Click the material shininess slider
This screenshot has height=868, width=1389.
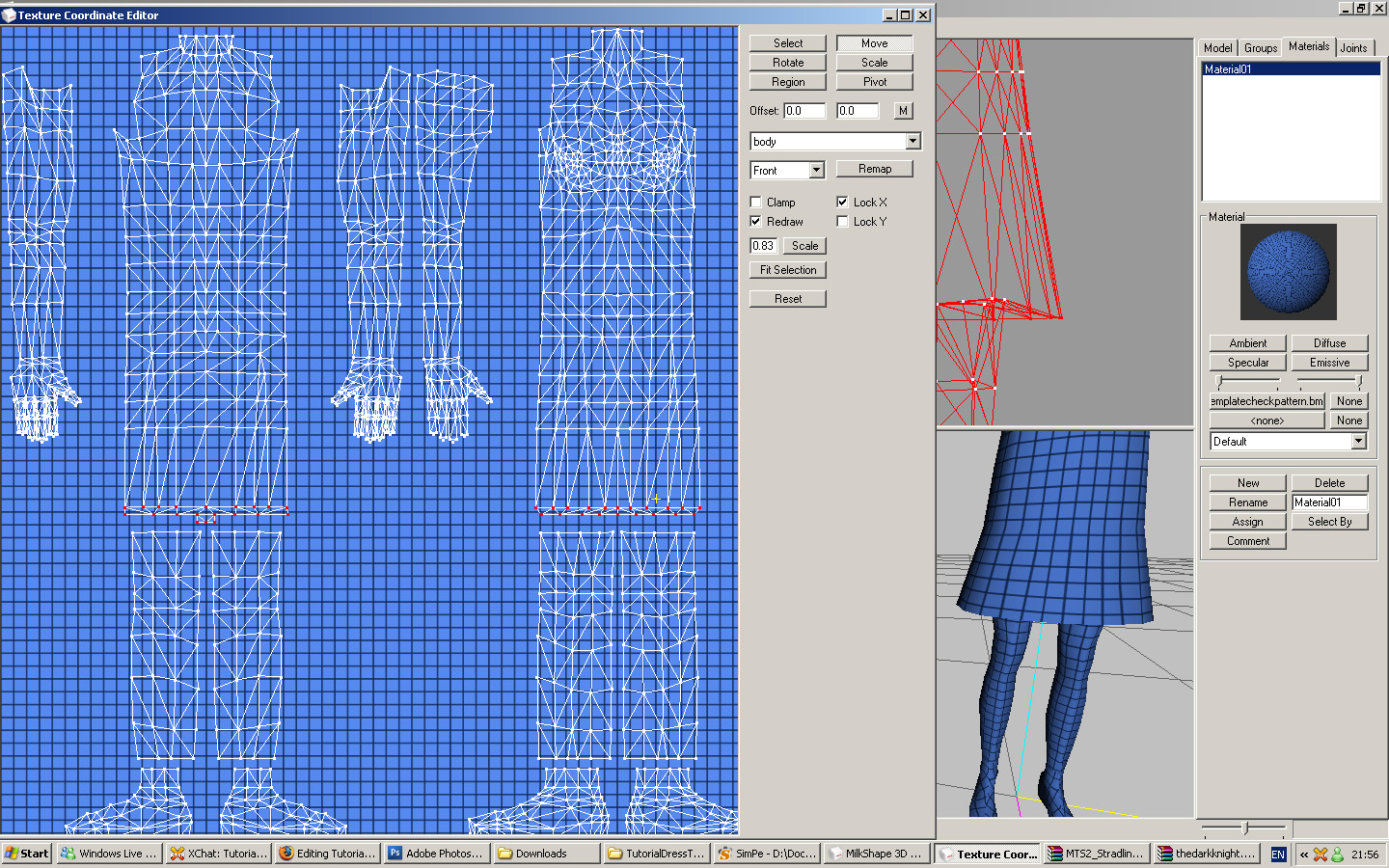click(1248, 382)
